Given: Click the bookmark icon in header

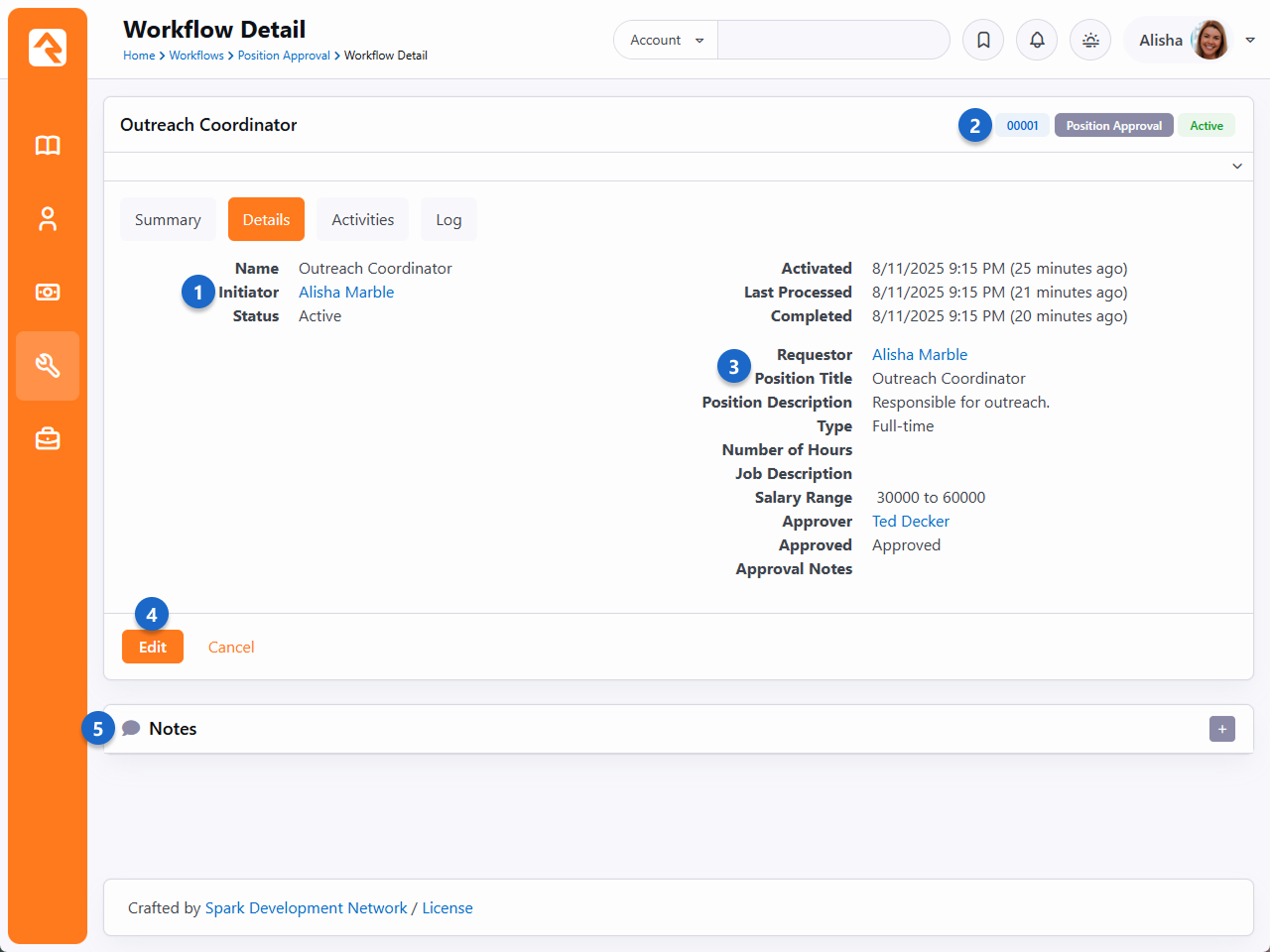Looking at the screenshot, I should [x=983, y=40].
